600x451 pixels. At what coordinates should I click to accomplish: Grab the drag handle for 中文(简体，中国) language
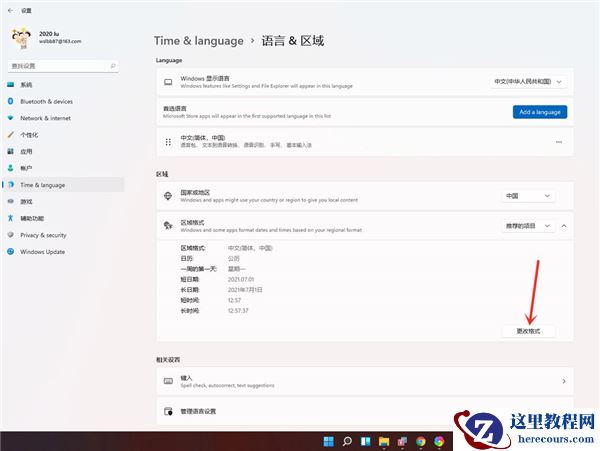coord(168,142)
